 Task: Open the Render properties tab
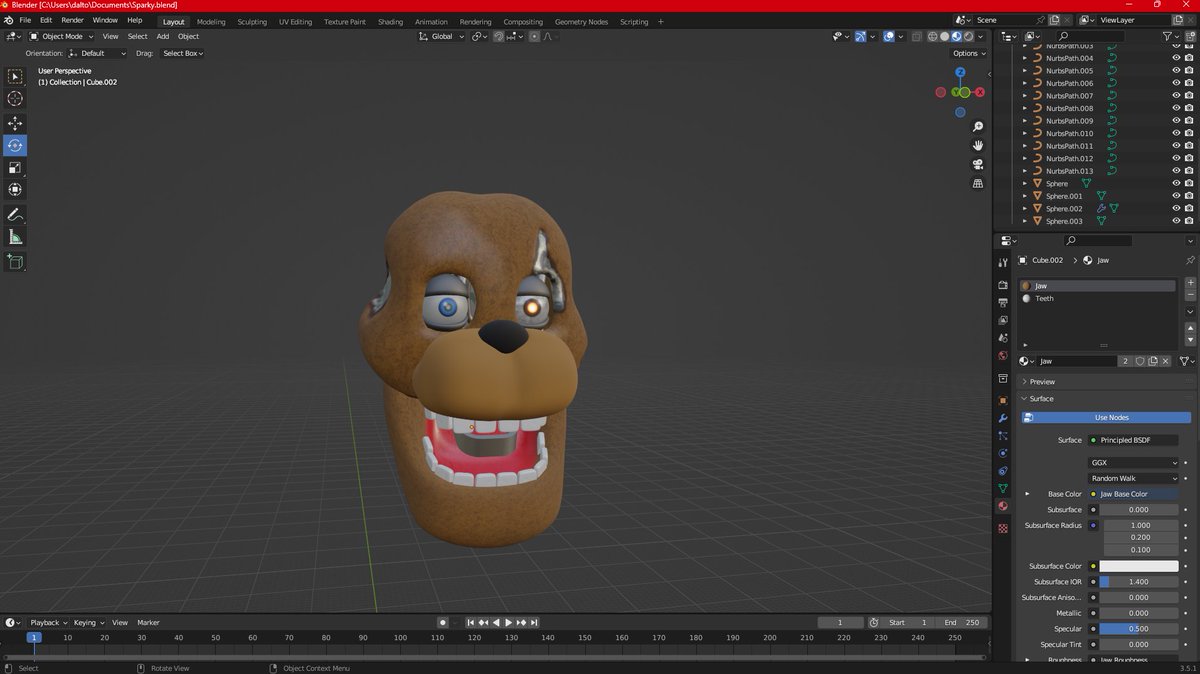[x=1003, y=285]
